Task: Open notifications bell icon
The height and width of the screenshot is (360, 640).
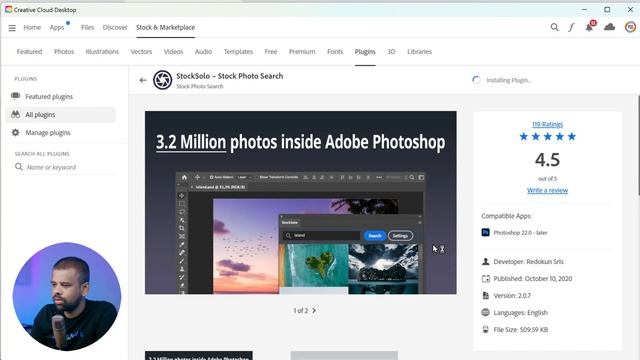Action: coord(589,27)
